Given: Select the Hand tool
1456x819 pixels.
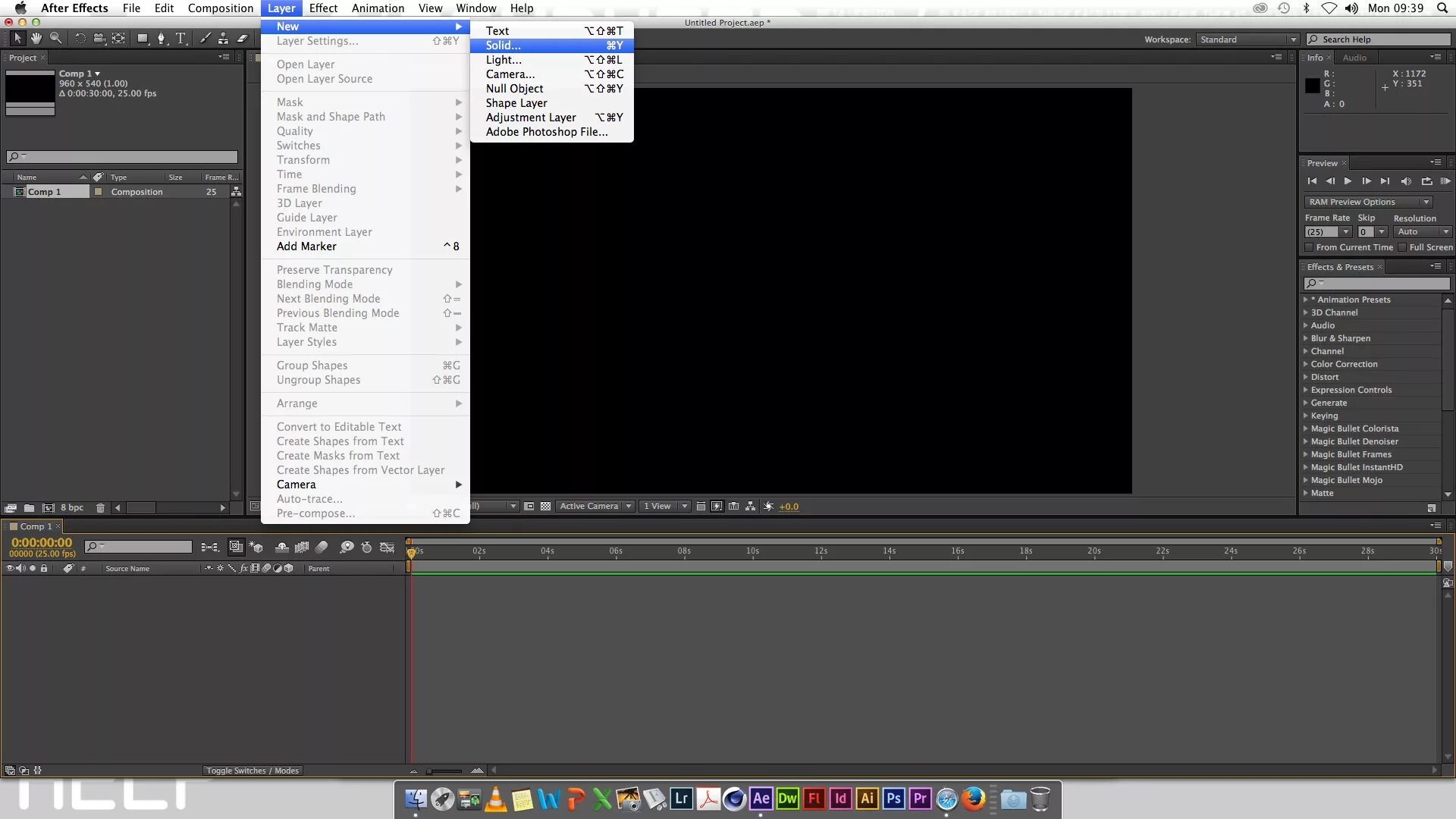Looking at the screenshot, I should click(36, 38).
